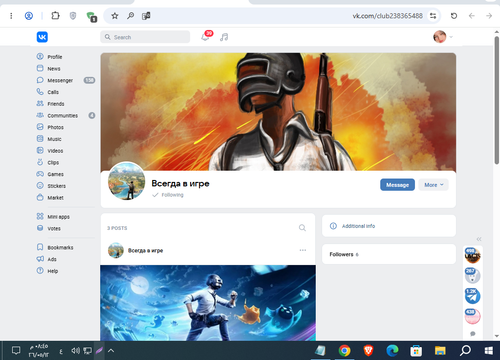Click the zoom magnifier in address bar

click(130, 16)
